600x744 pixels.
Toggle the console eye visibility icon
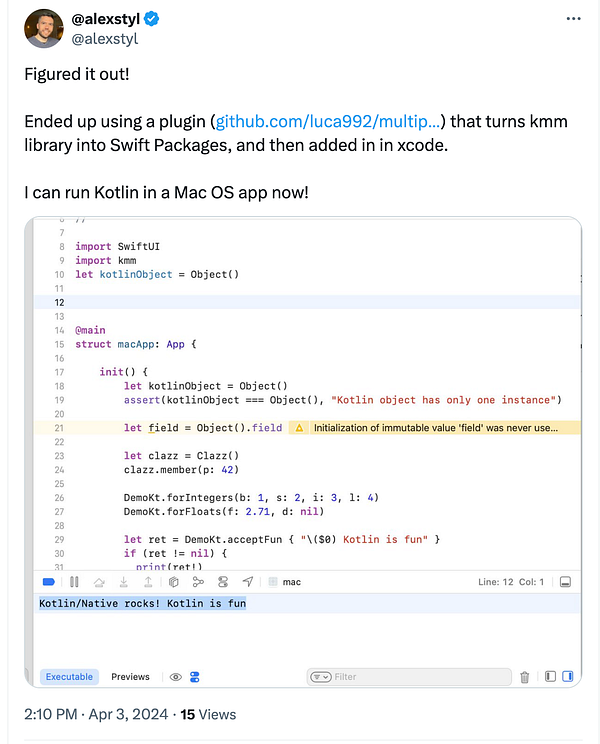coord(175,677)
